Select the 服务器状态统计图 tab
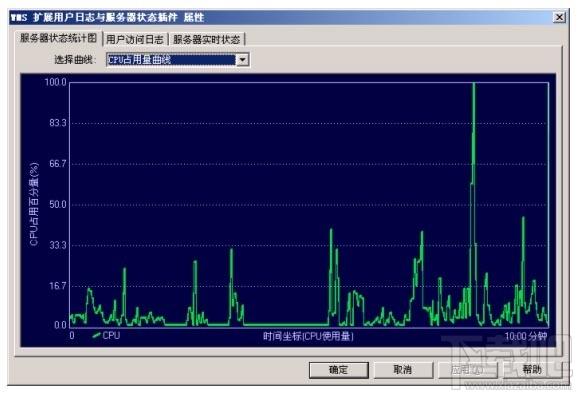The width and height of the screenshot is (580, 395). 58,38
